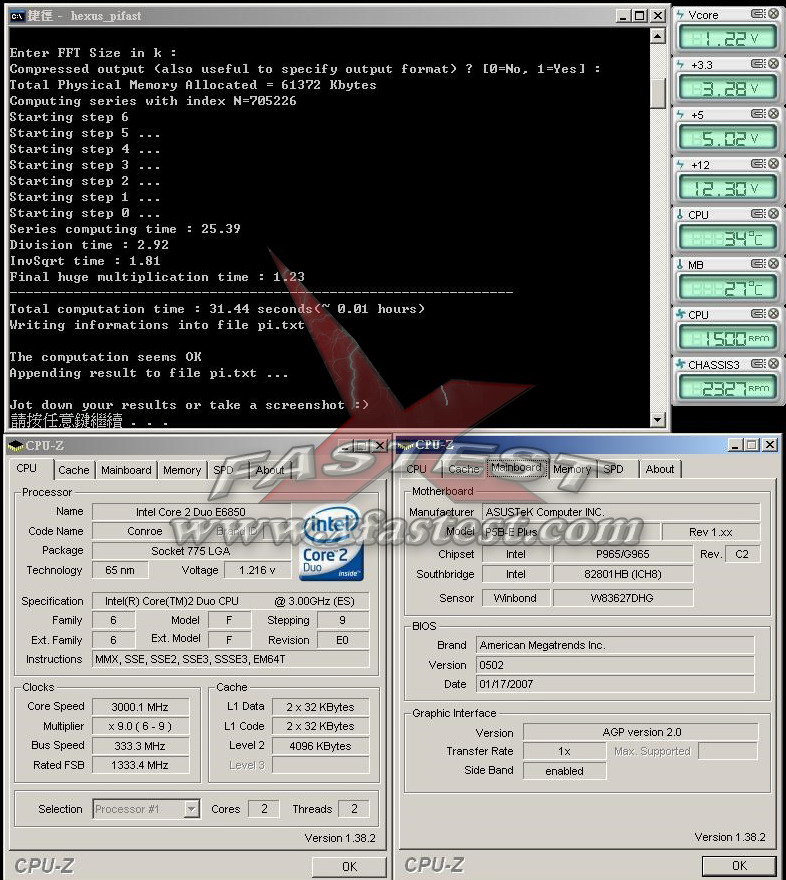
Task: Click the BIOS Brand American Megatrends Inc.
Action: pos(615,645)
